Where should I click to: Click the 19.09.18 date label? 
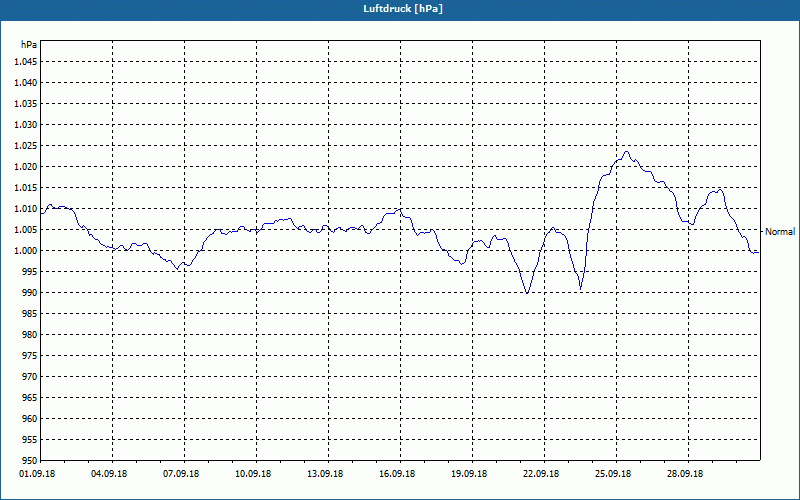pos(469,473)
